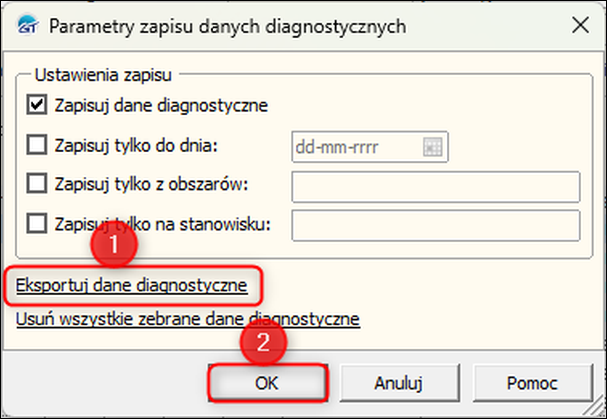This screenshot has height=419, width=607.
Task: Tick the 'Zapisuj tylko z obszarów' checkbox
Action: 38,185
